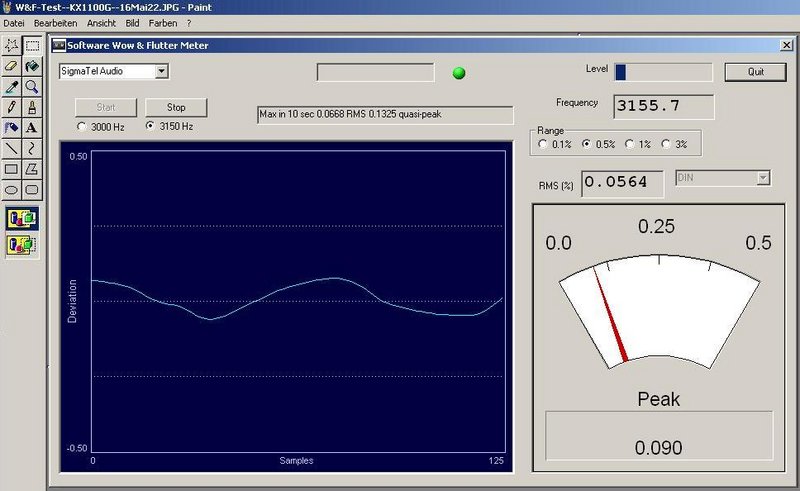Choose the Curve tool
Screen dimensions: 800x491
click(x=32, y=149)
